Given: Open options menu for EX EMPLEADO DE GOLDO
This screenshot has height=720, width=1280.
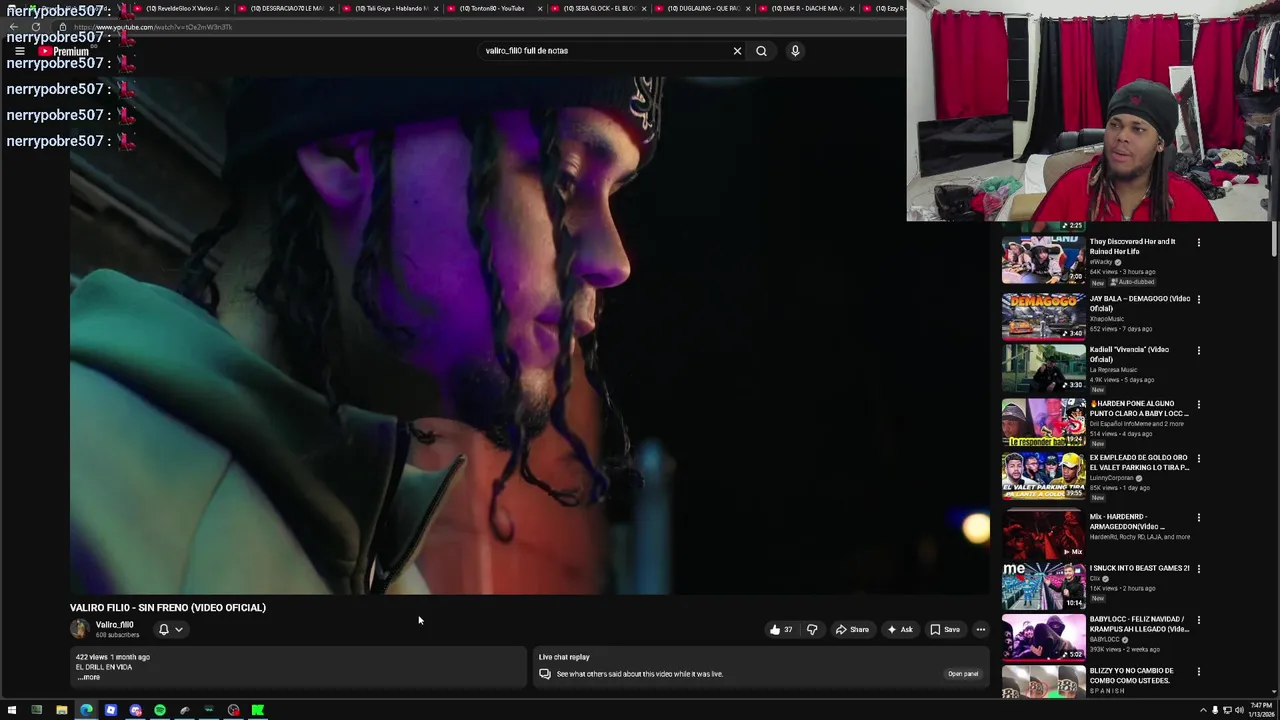Looking at the screenshot, I should pyautogui.click(x=1199, y=458).
